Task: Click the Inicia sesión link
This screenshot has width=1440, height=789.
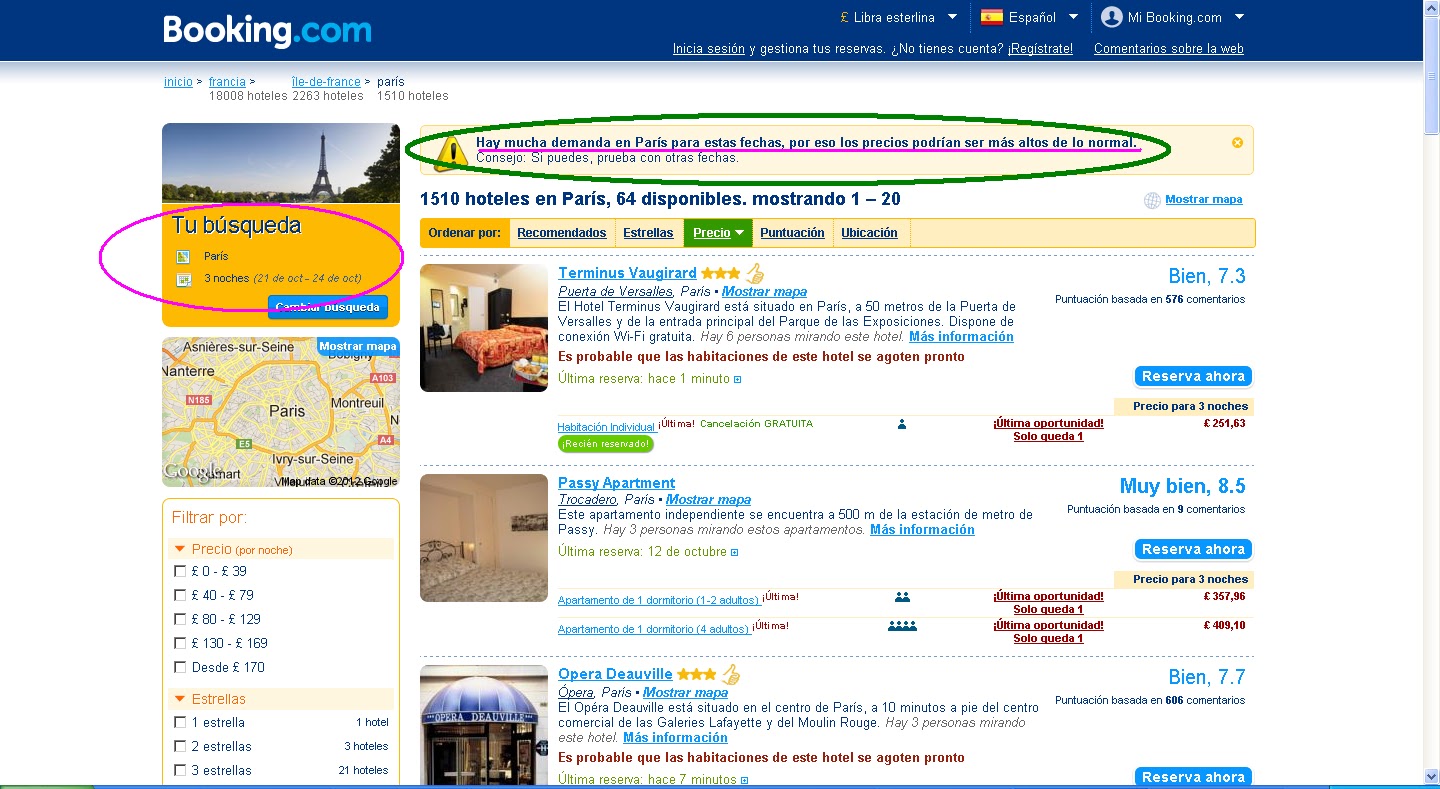Action: (x=709, y=48)
